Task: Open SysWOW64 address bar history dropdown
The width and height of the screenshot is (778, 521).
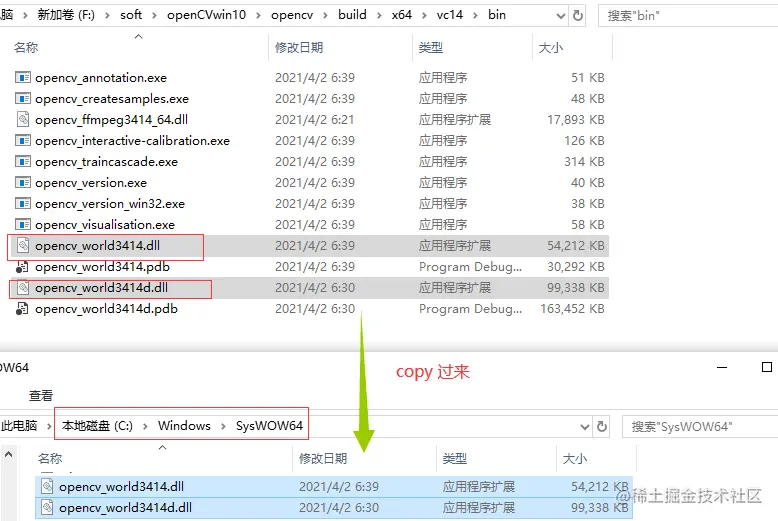Action: click(585, 427)
